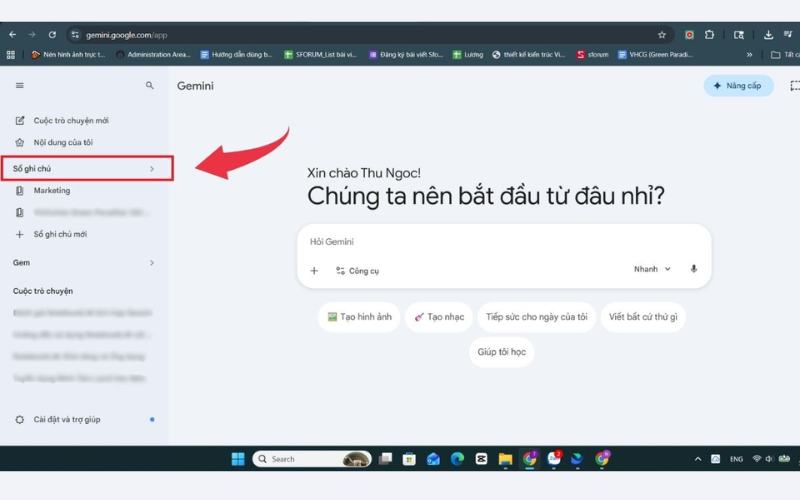The height and width of the screenshot is (500, 800).
Task: Open the Nhanh model dropdown
Action: (x=652, y=269)
